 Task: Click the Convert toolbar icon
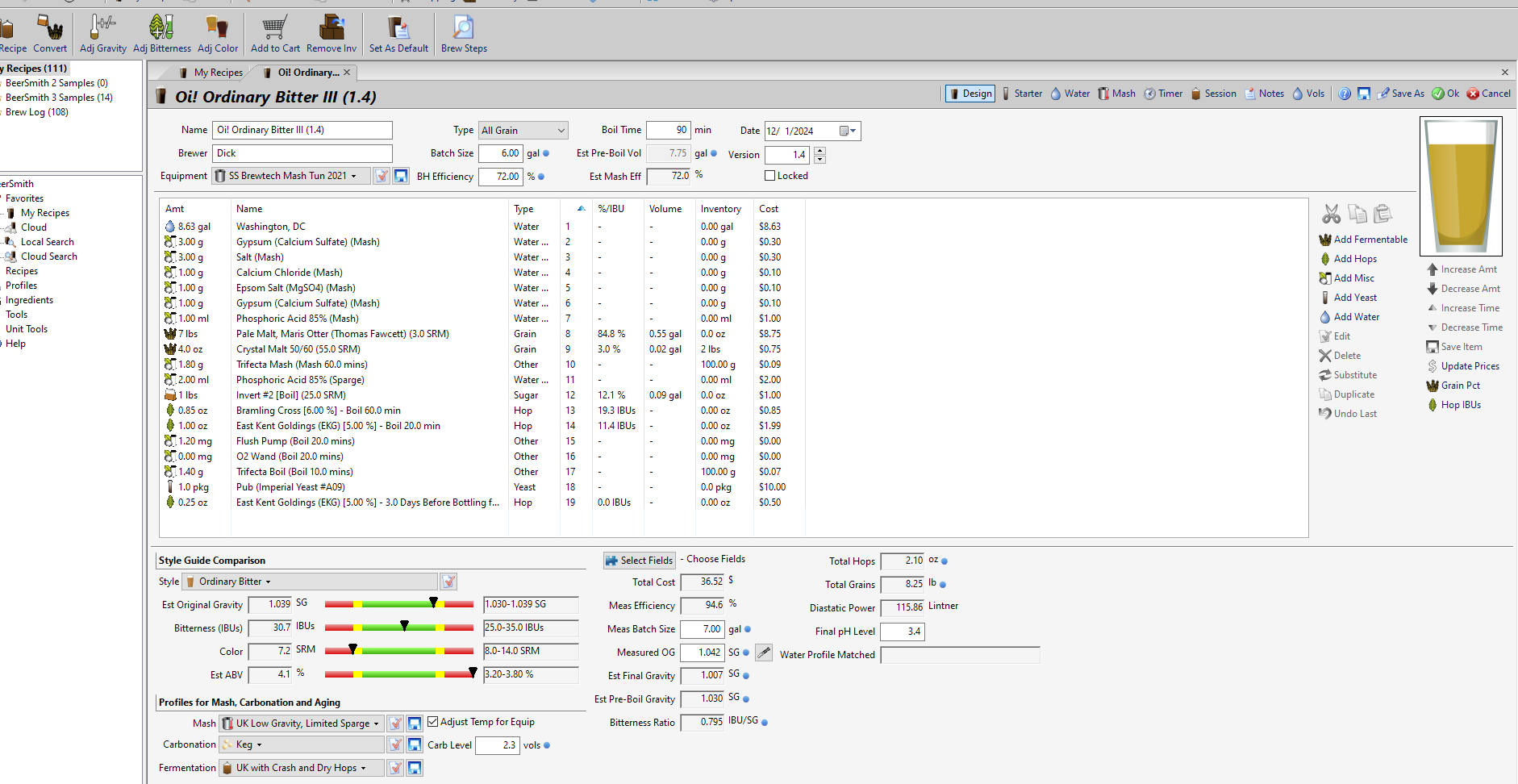point(51,27)
